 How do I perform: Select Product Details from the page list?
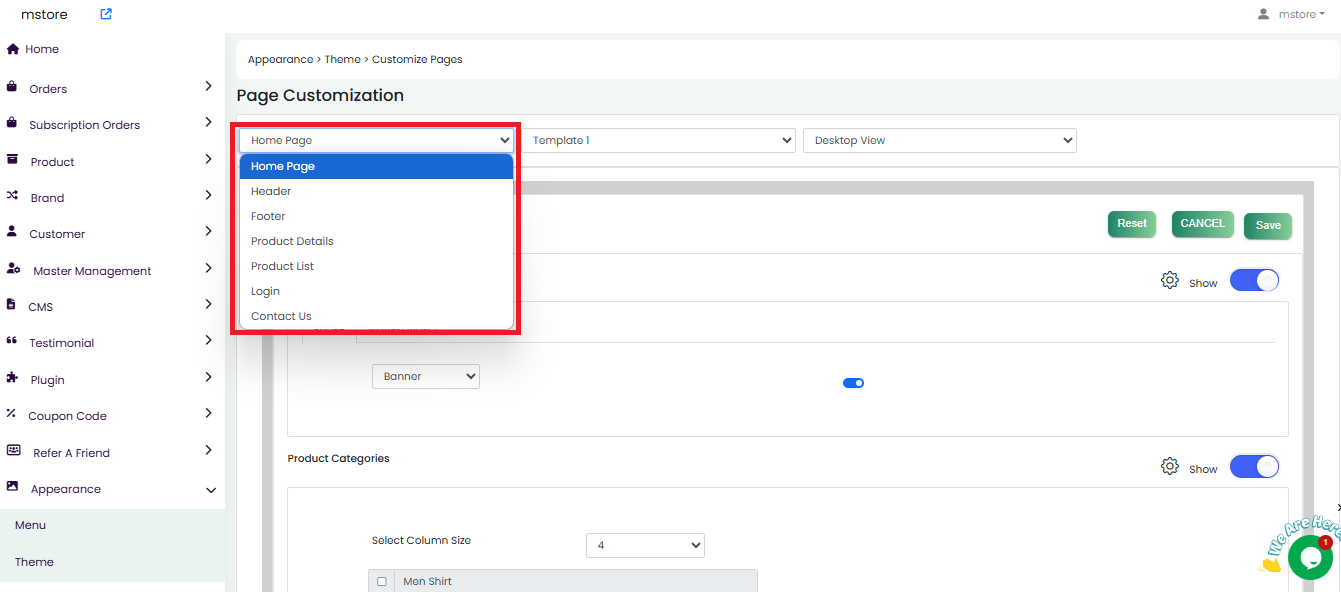pyautogui.click(x=292, y=241)
